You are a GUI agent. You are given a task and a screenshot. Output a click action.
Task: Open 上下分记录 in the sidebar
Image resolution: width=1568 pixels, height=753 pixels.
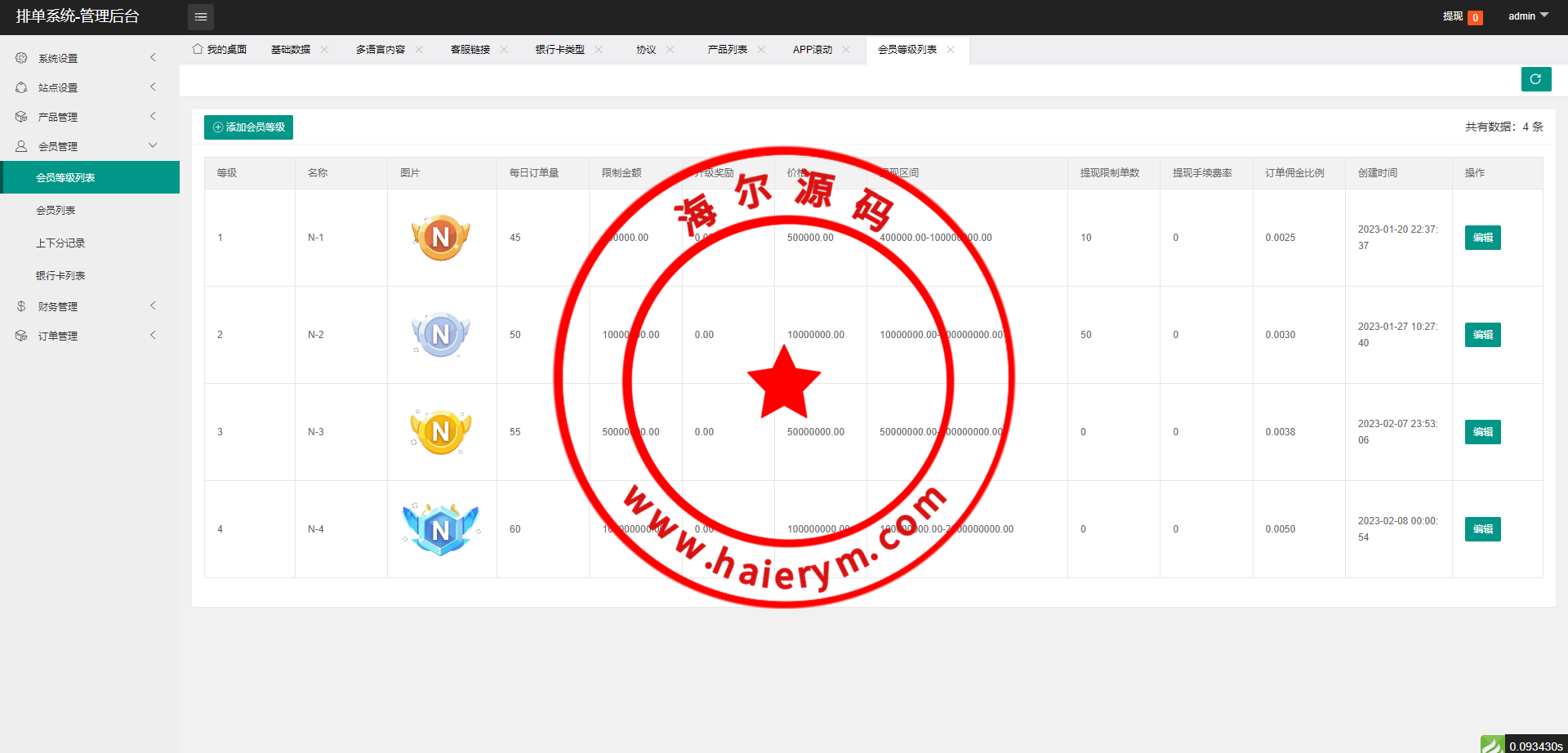click(x=60, y=243)
